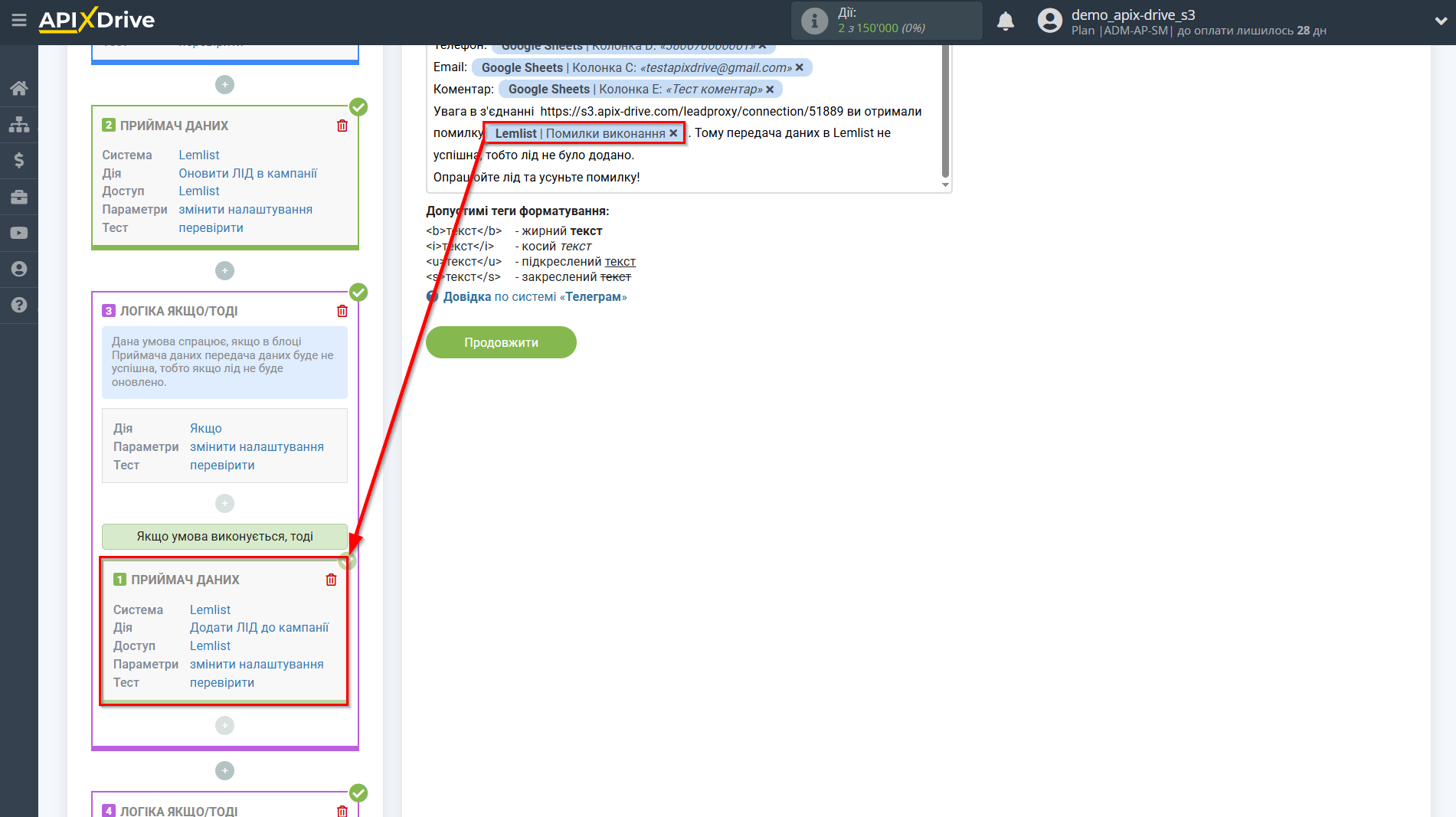Click the message text scrollbar
Image resolution: width=1456 pixels, height=817 pixels.
pos(945,111)
